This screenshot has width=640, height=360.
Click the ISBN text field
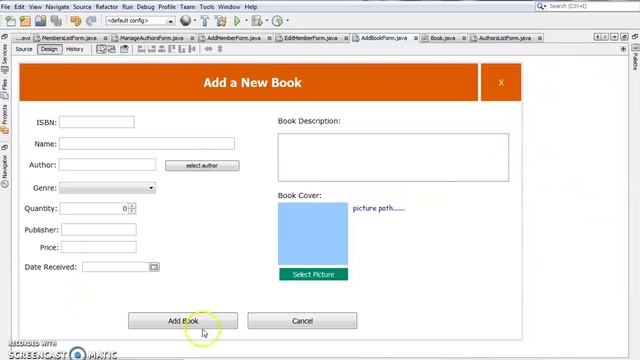[97, 122]
